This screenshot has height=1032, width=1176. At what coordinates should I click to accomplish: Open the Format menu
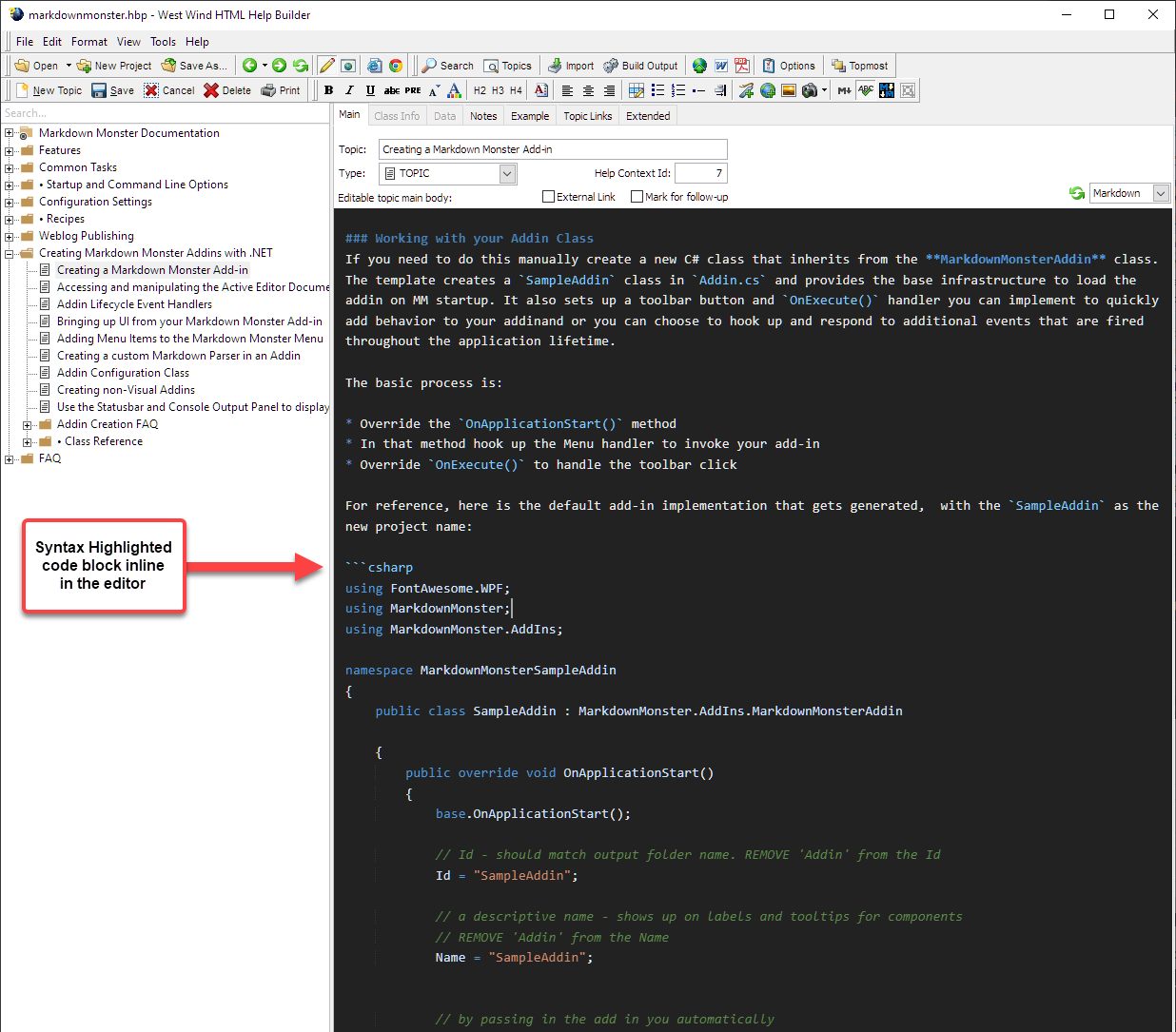[x=89, y=42]
